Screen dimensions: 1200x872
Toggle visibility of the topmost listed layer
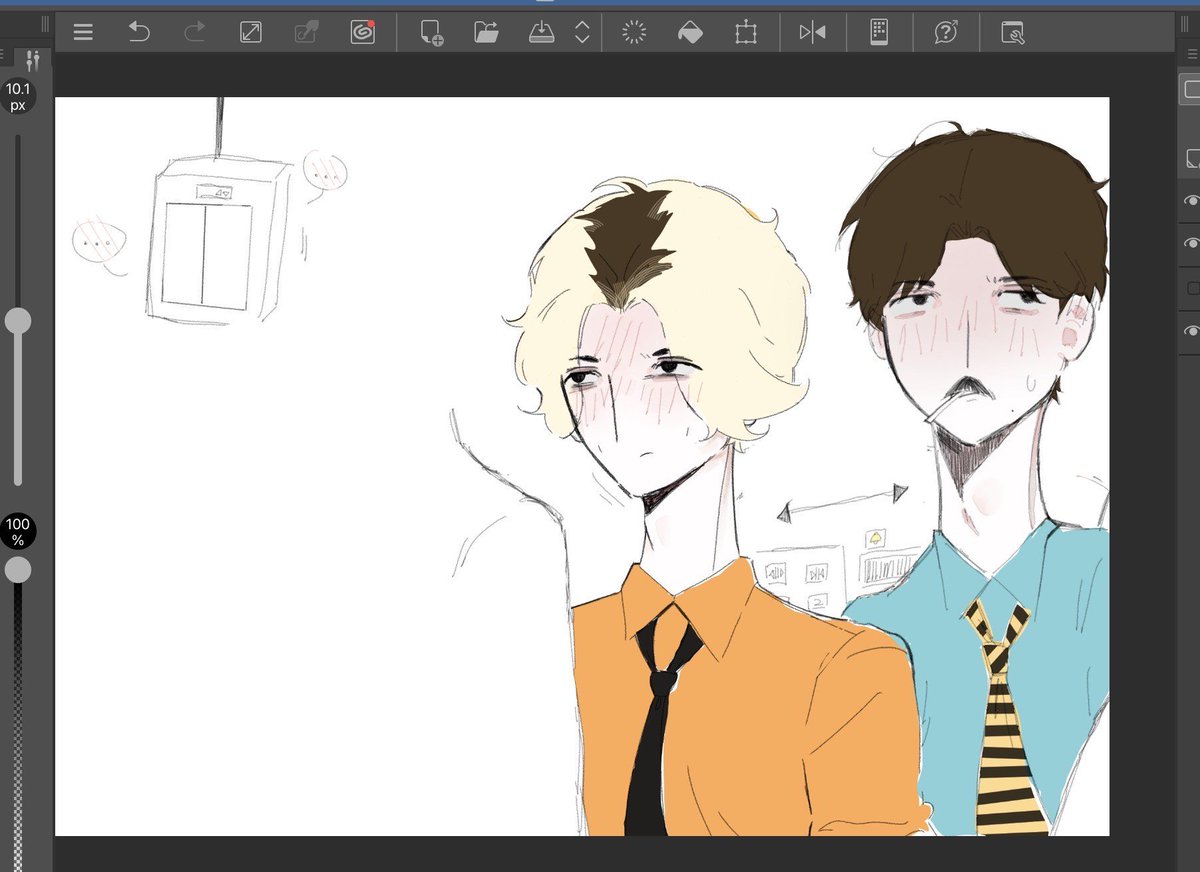1191,201
